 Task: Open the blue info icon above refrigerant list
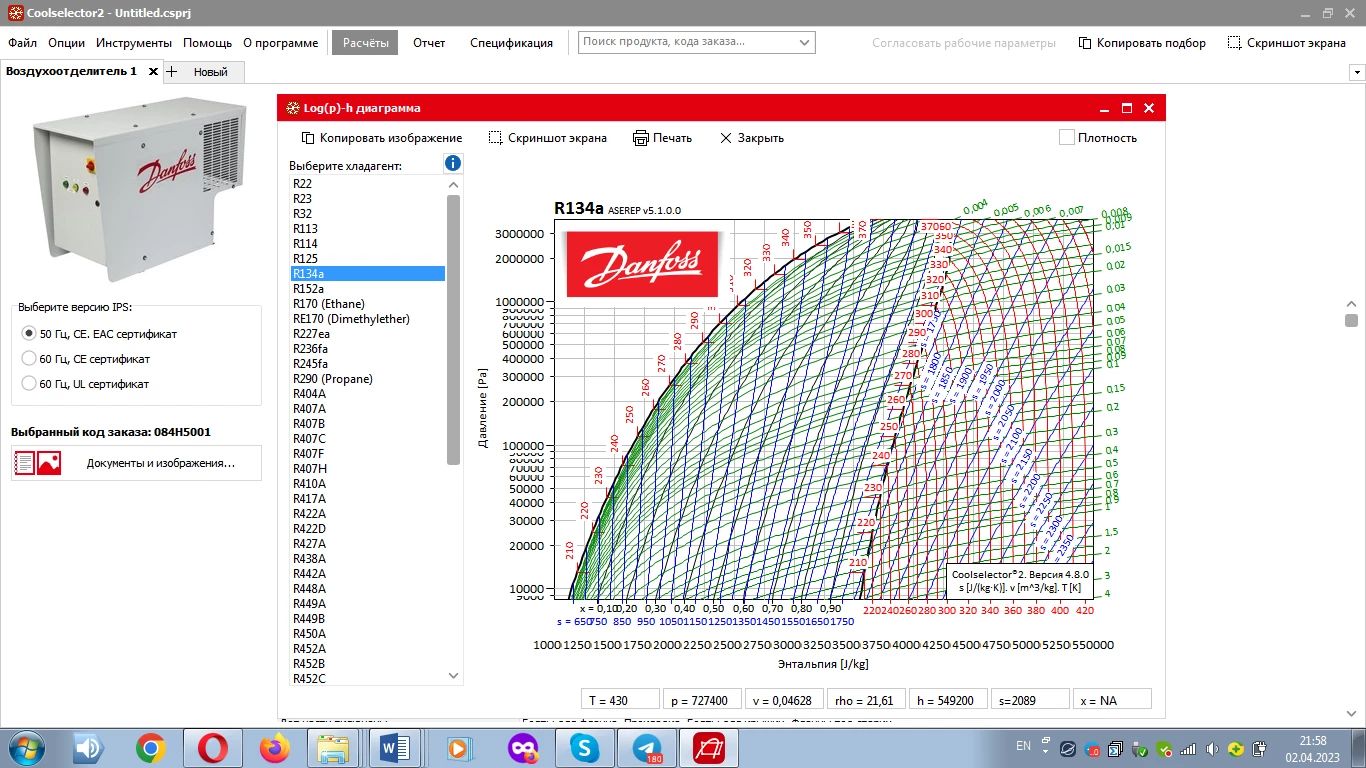[x=453, y=163]
